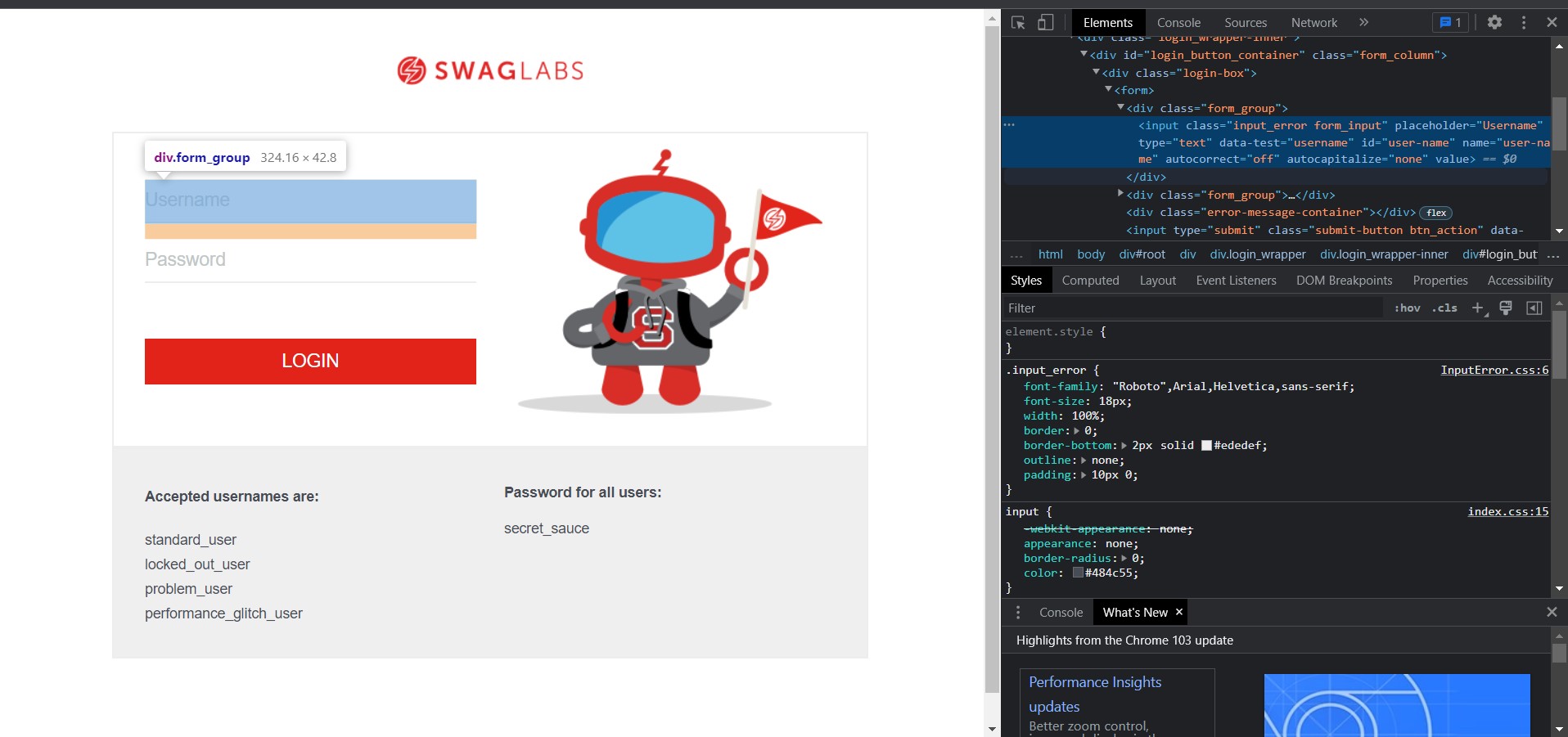Toggle the device toolbar icon
The height and width of the screenshot is (737, 1568).
(x=1045, y=23)
